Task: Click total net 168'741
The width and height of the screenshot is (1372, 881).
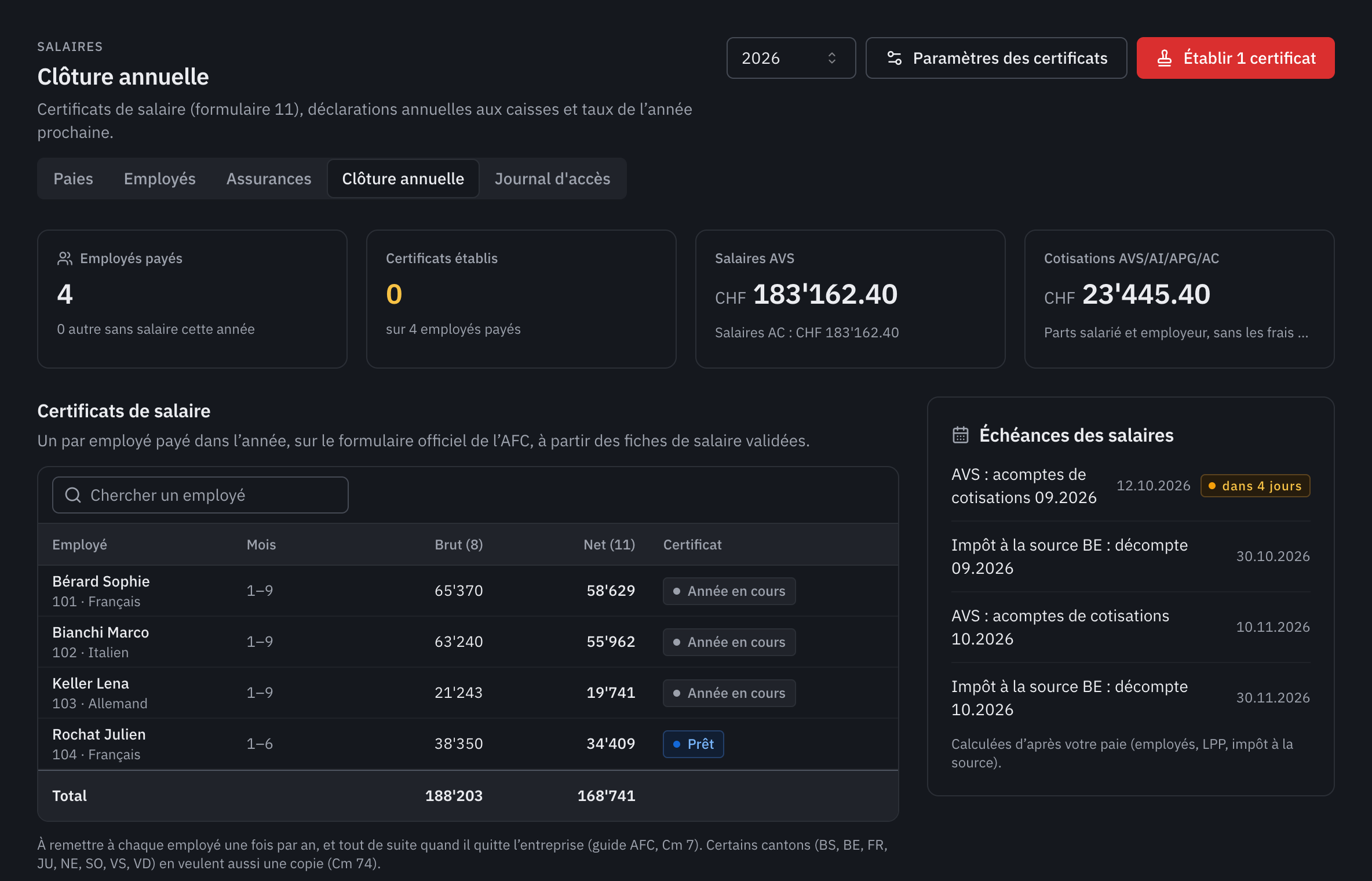Action: pyautogui.click(x=606, y=796)
